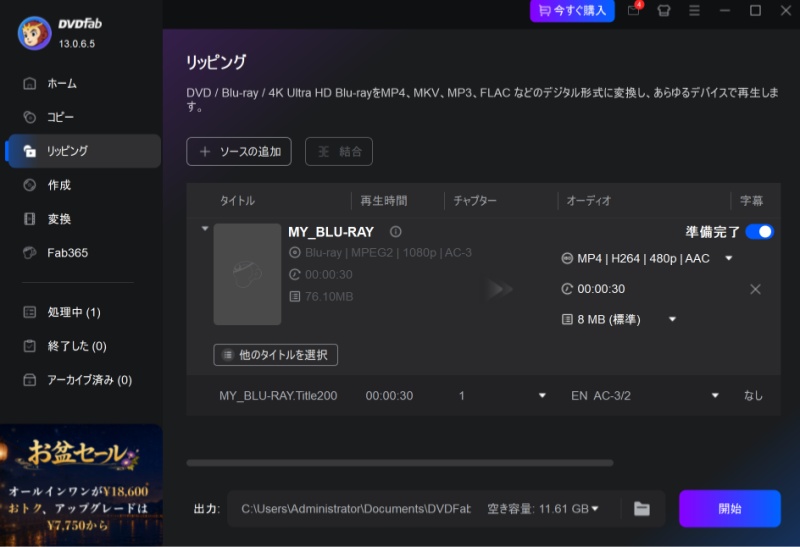Click Blu-ray | MPEG2 | 1080p | AC-3 source info
The width and height of the screenshot is (800, 547).
pos(388,253)
